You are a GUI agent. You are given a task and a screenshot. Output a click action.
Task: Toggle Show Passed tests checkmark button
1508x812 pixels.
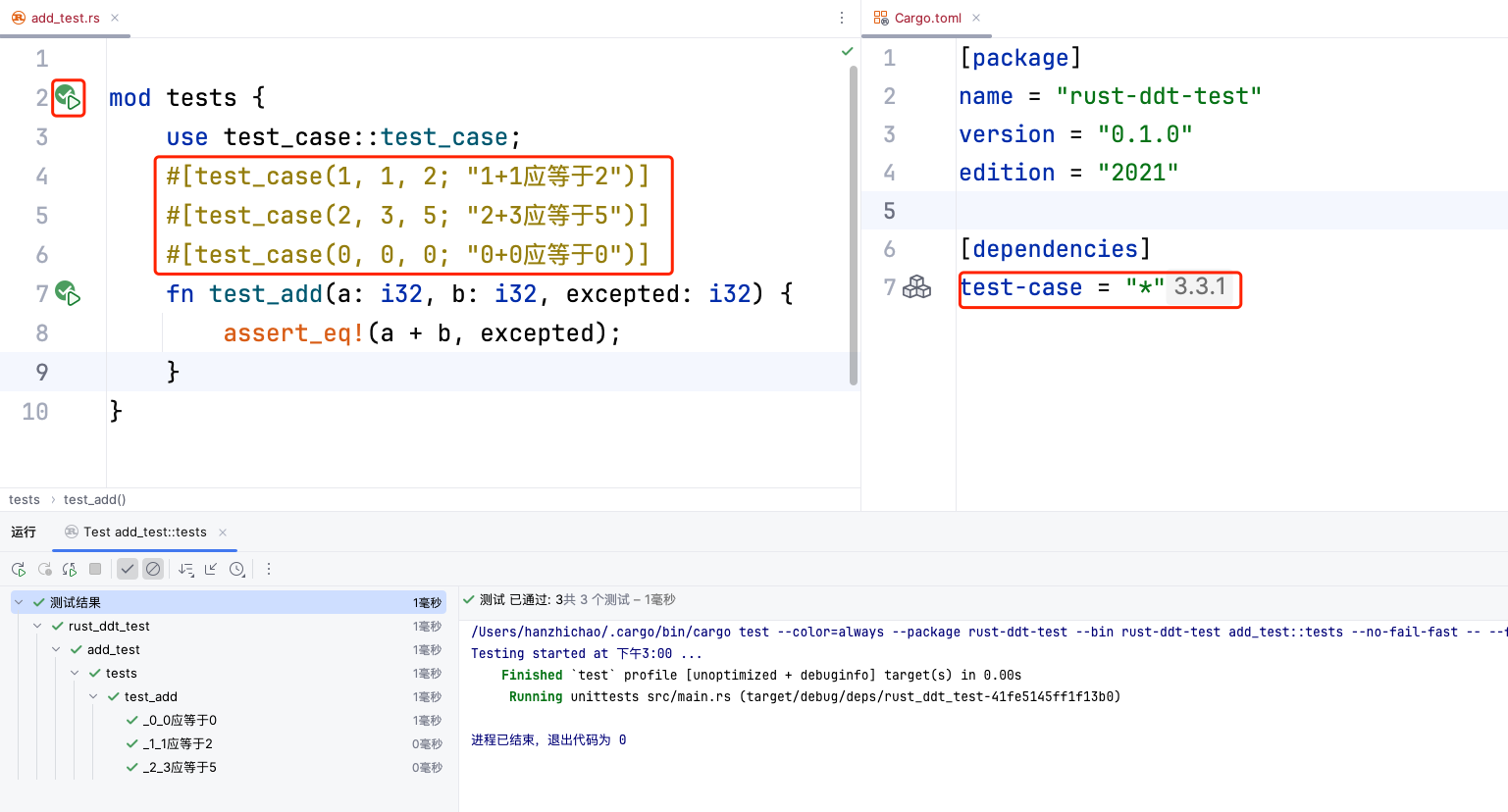(128, 569)
